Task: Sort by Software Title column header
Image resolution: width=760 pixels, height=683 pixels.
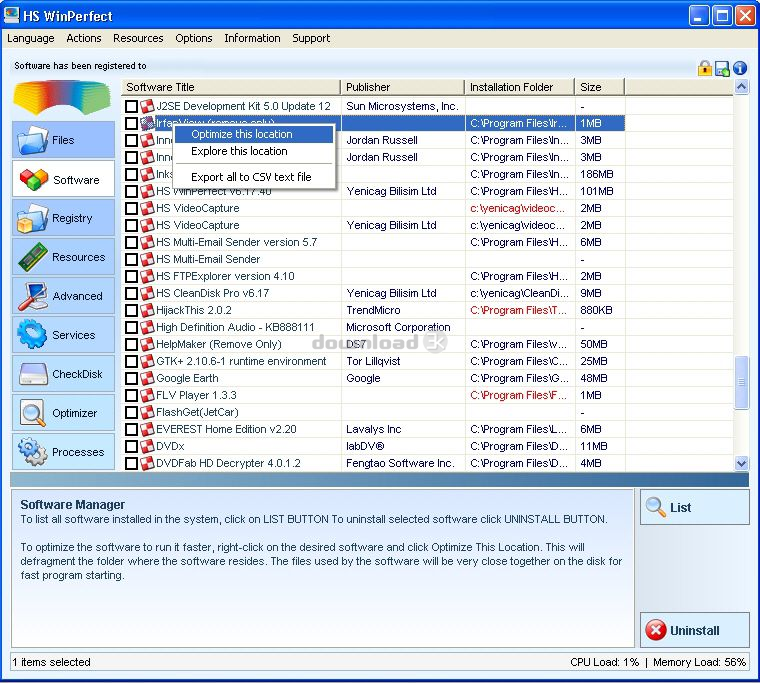Action: coord(231,87)
